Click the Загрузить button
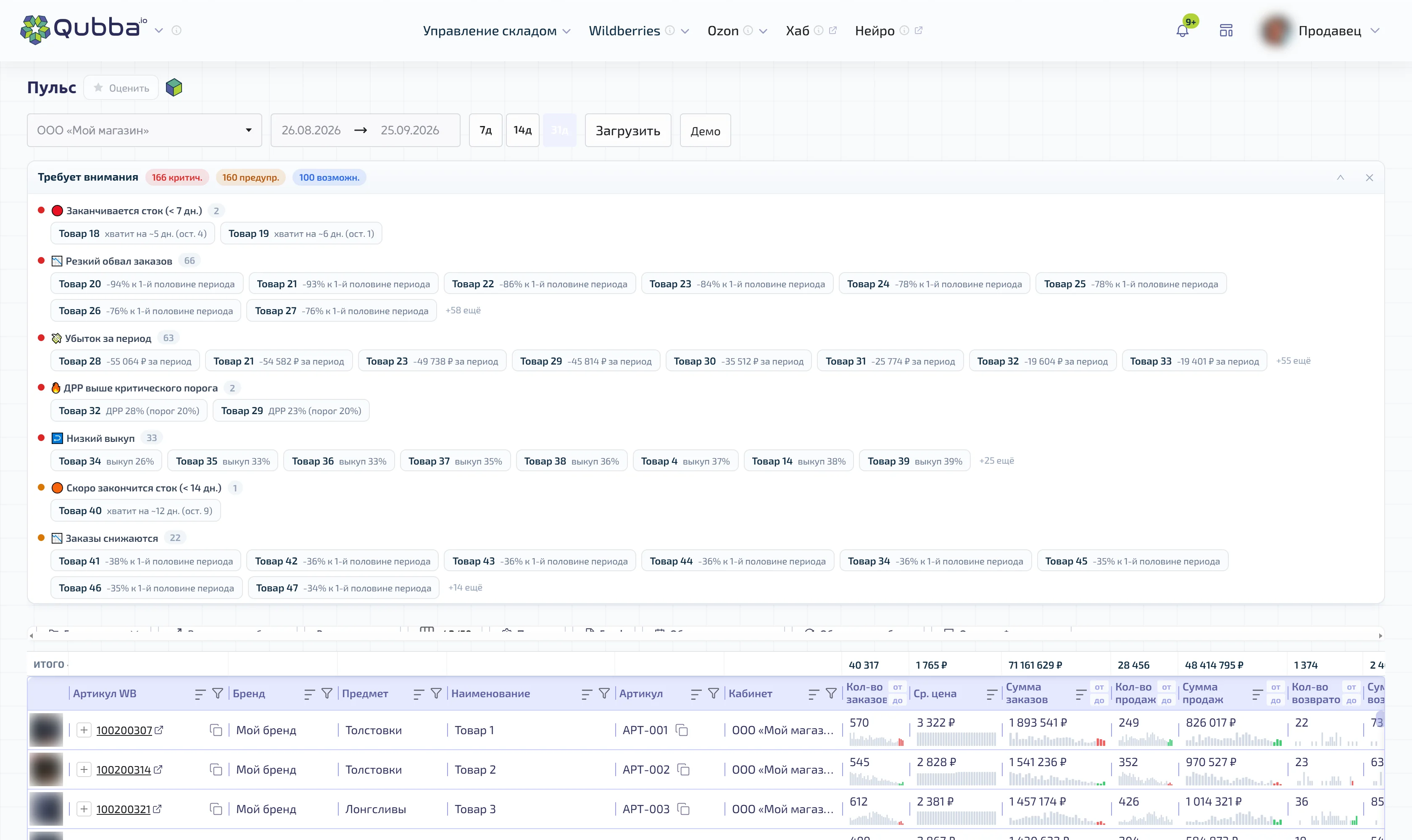1412x840 pixels. [627, 130]
